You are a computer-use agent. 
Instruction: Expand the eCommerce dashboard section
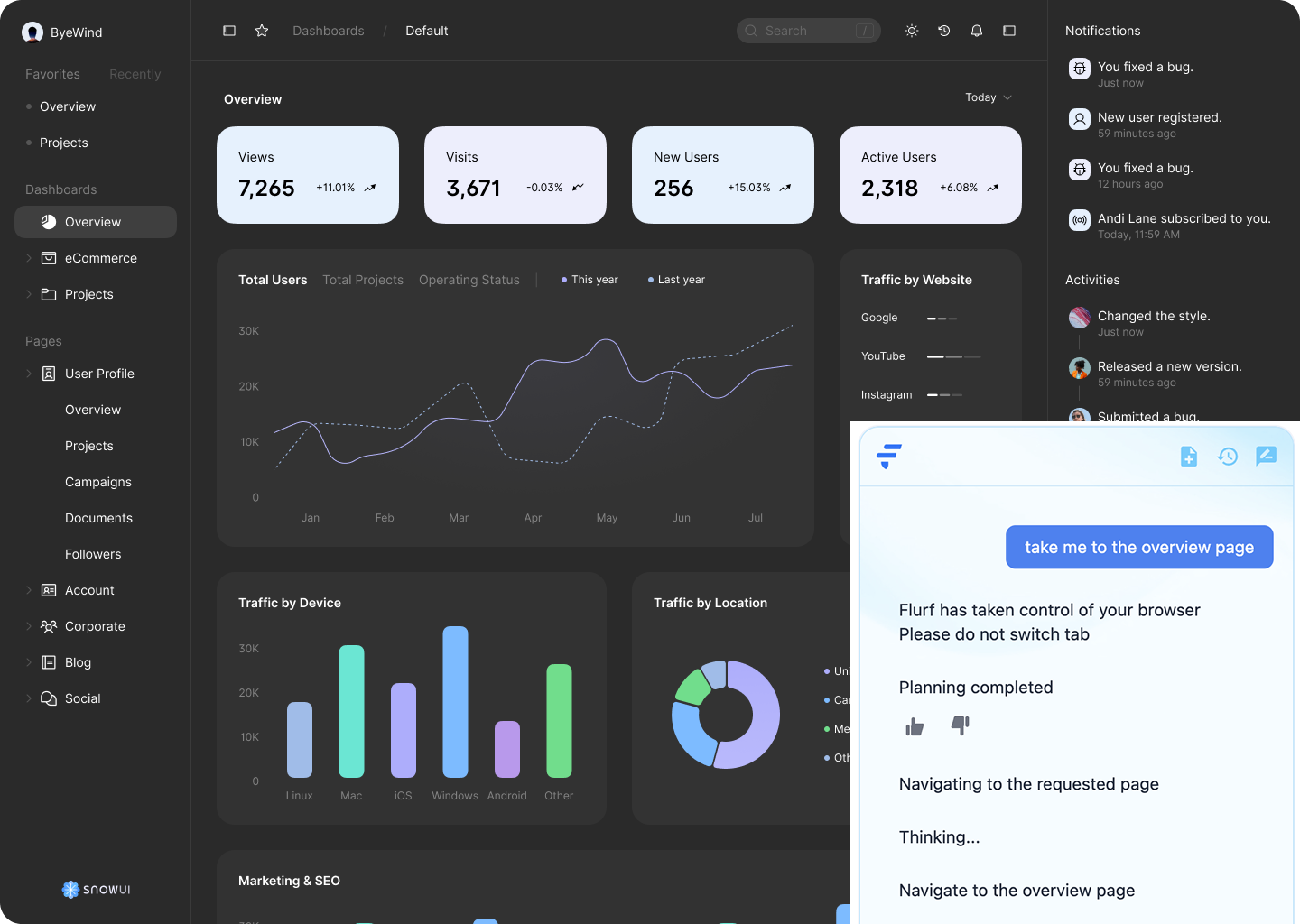(x=29, y=258)
